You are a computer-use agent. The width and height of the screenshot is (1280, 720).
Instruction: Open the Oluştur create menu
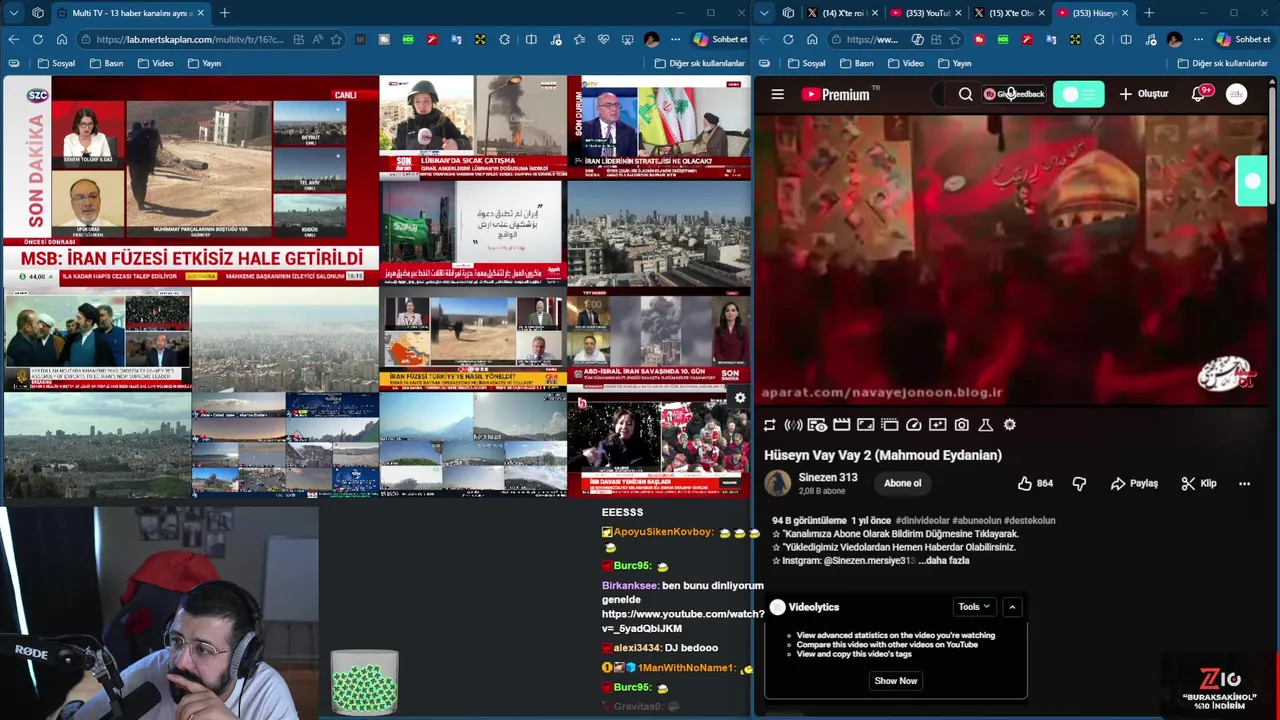pyautogui.click(x=1143, y=94)
